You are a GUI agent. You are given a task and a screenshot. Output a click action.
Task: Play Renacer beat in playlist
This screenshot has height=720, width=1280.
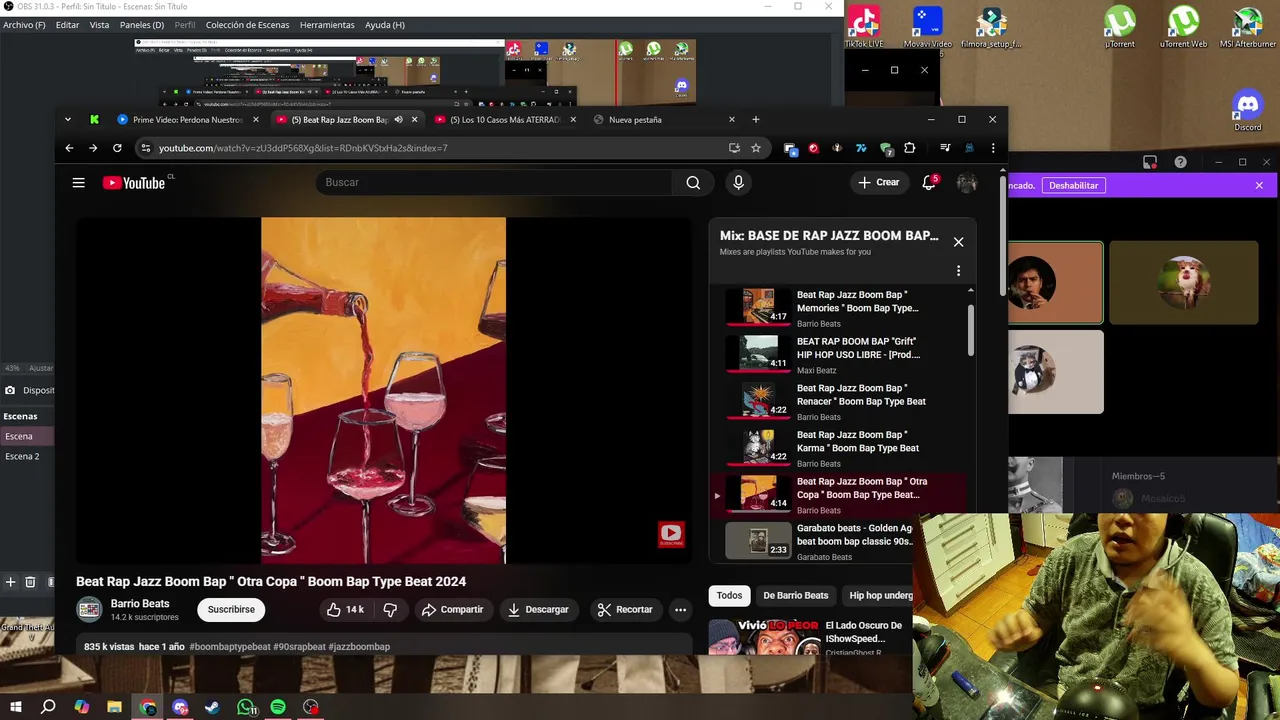click(x=840, y=401)
